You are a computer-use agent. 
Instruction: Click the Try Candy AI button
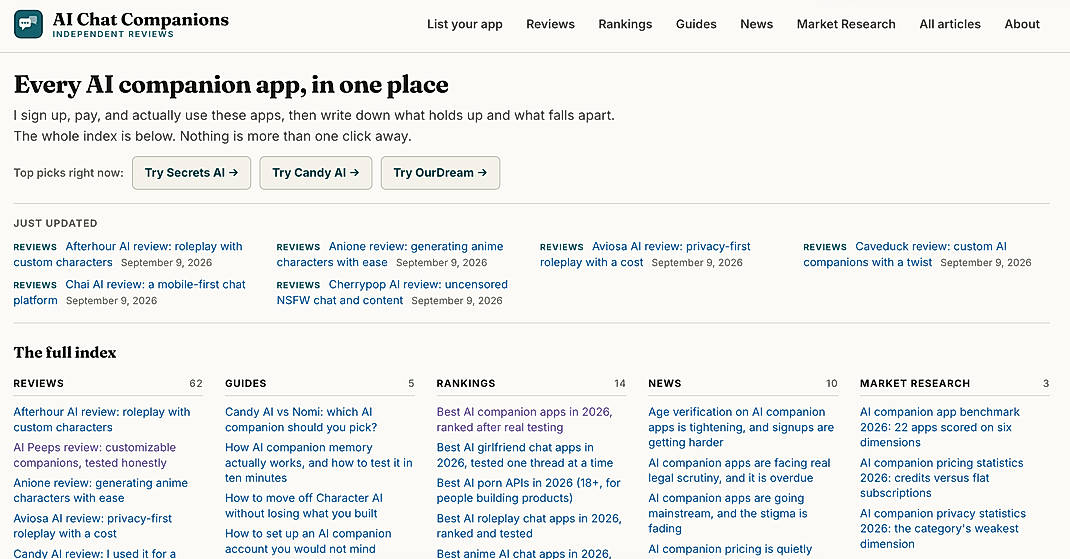coord(315,173)
